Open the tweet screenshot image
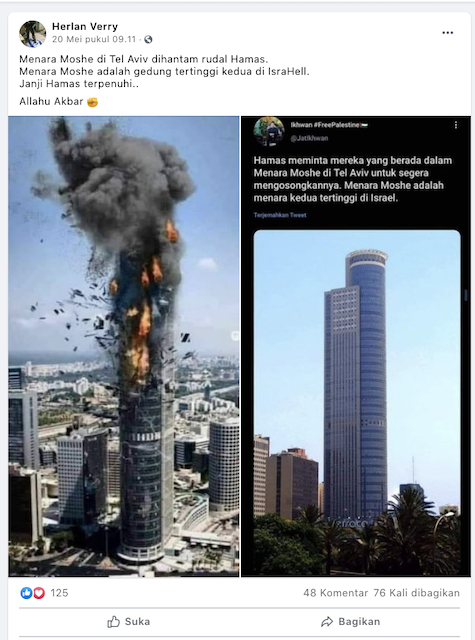 coord(356,346)
